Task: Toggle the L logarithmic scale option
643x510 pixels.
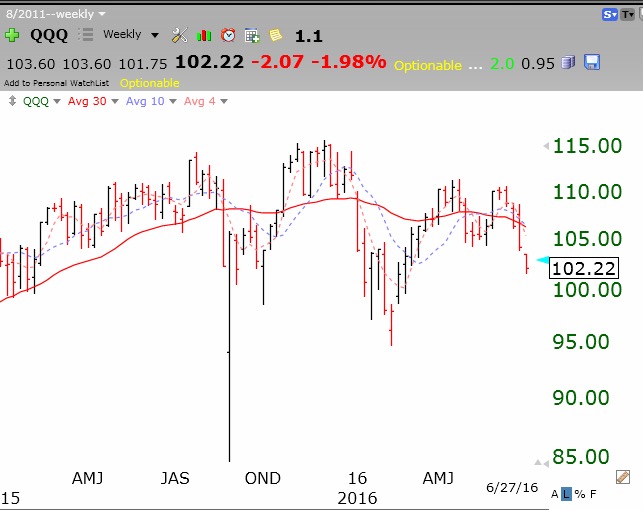Action: [566, 494]
